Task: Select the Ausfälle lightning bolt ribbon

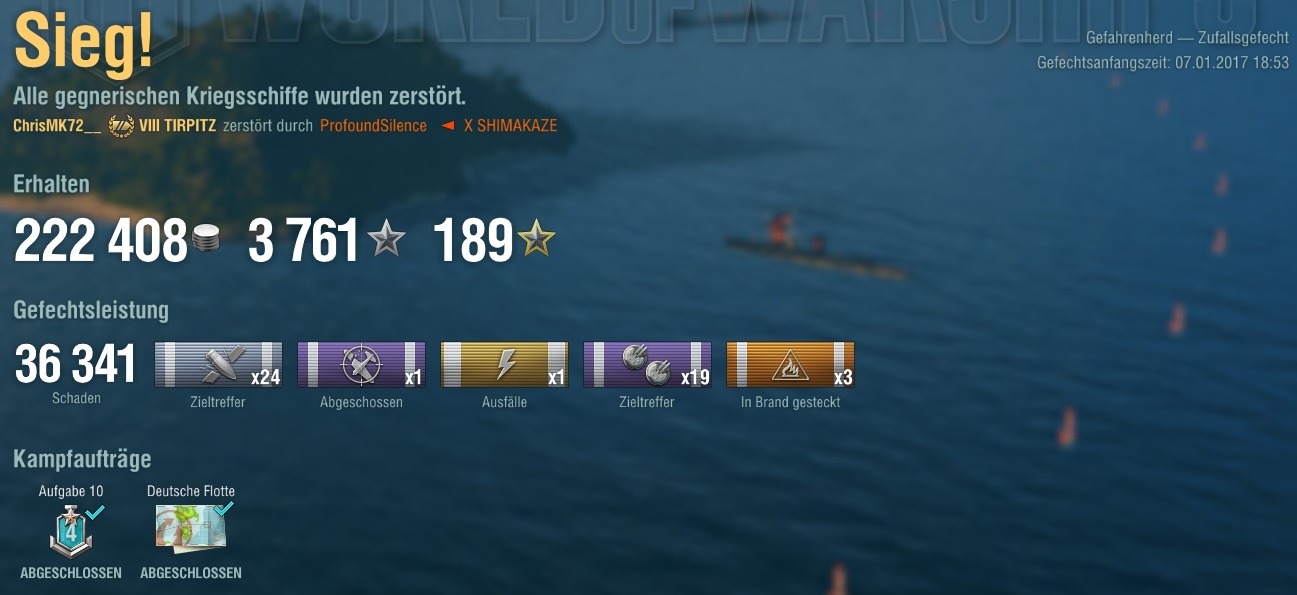Action: click(x=504, y=364)
